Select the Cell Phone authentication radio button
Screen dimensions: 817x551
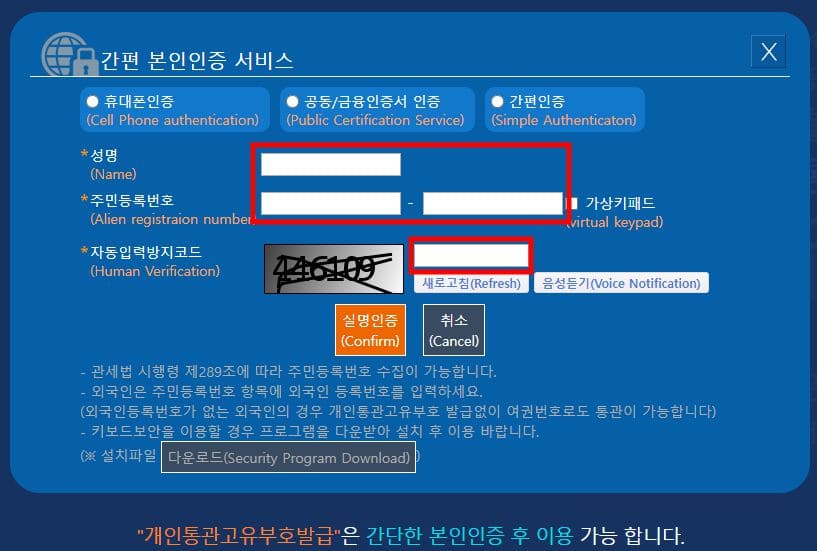(92, 101)
